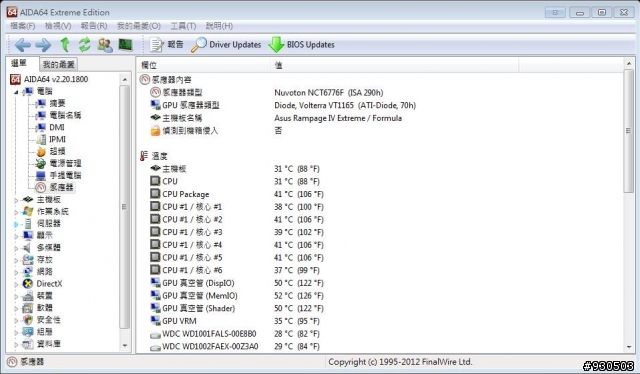Open the 報告(R) menu
The height and width of the screenshot is (374, 640).
pyautogui.click(x=94, y=26)
